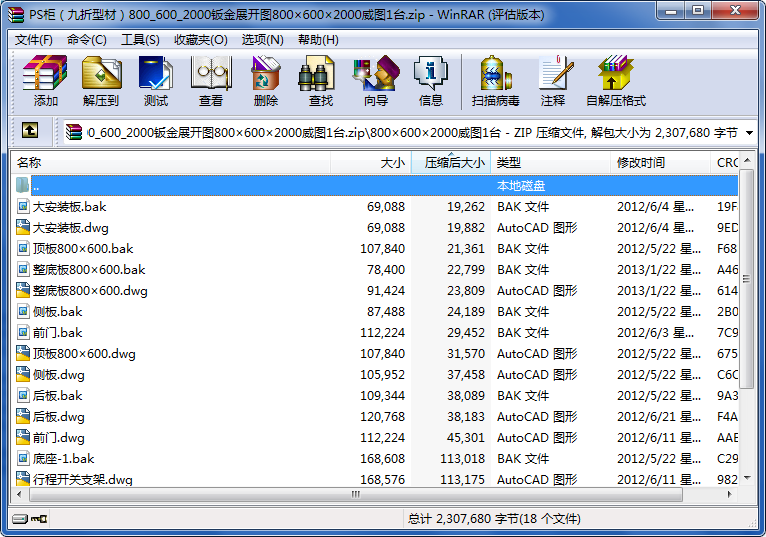This screenshot has width=766, height=537.
Task: Expand the address bar path dropdown
Action: (x=749, y=132)
